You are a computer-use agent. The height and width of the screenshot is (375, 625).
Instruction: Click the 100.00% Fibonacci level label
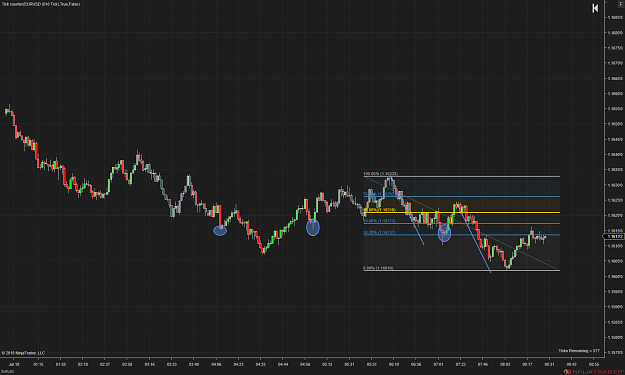point(380,174)
